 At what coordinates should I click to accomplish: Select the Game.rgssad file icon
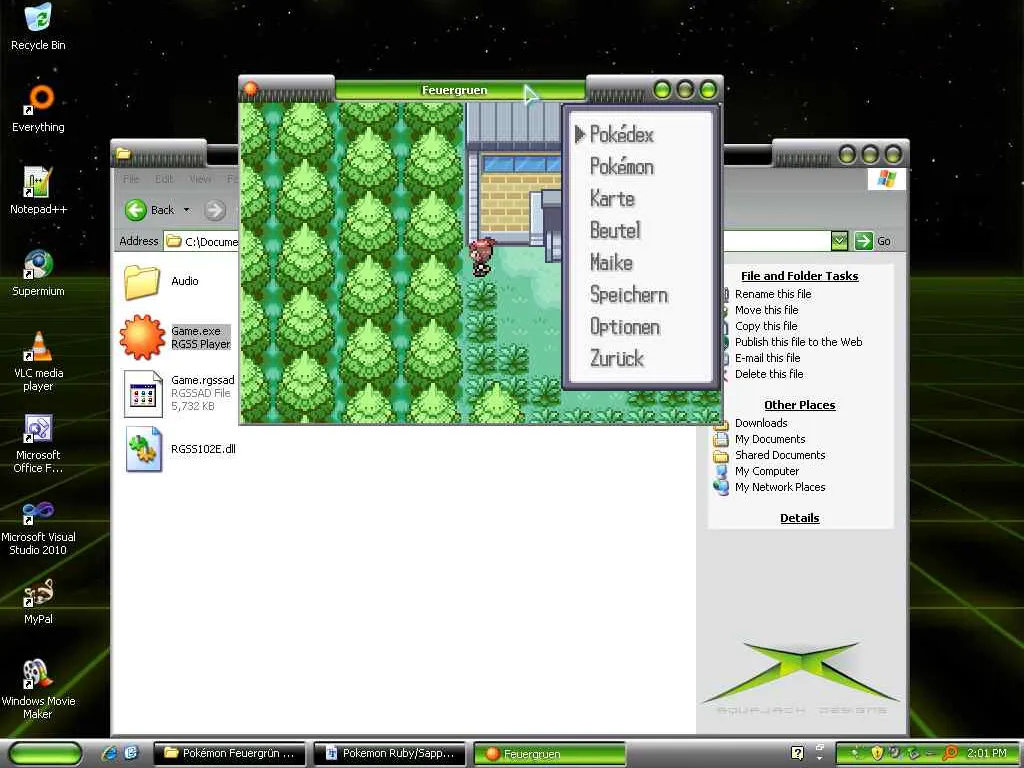[143, 394]
